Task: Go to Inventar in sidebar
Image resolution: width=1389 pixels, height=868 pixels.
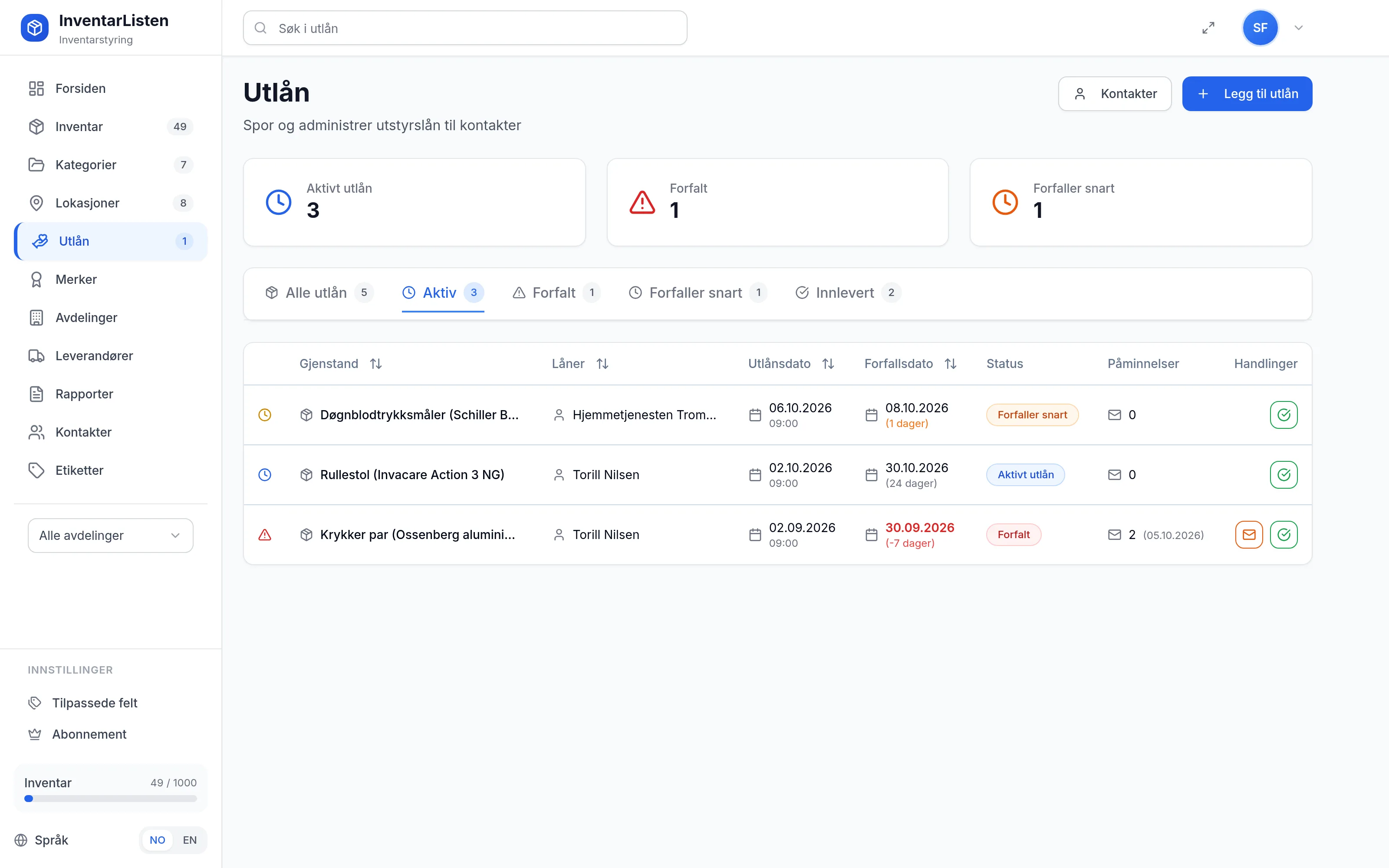Action: (110, 126)
